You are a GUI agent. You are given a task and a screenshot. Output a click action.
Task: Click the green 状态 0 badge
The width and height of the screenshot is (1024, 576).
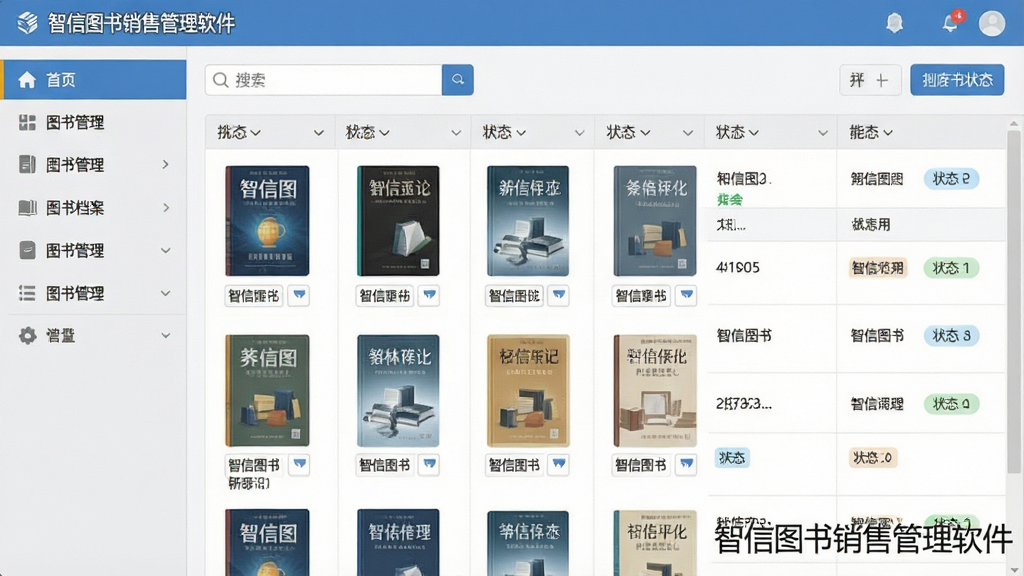click(x=951, y=404)
